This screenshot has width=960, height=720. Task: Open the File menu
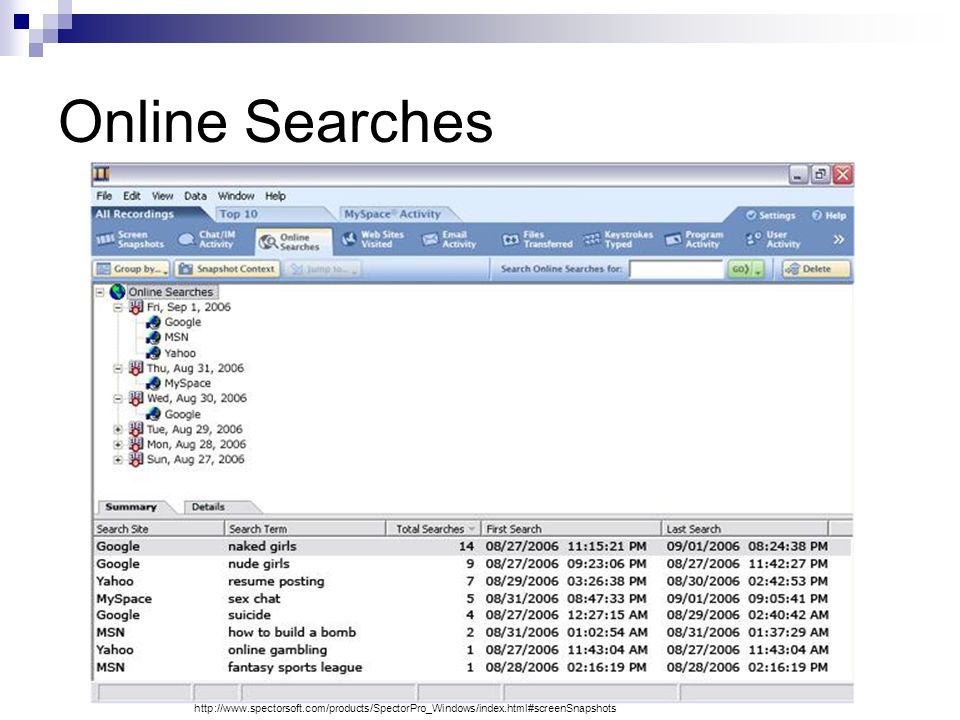click(x=104, y=196)
